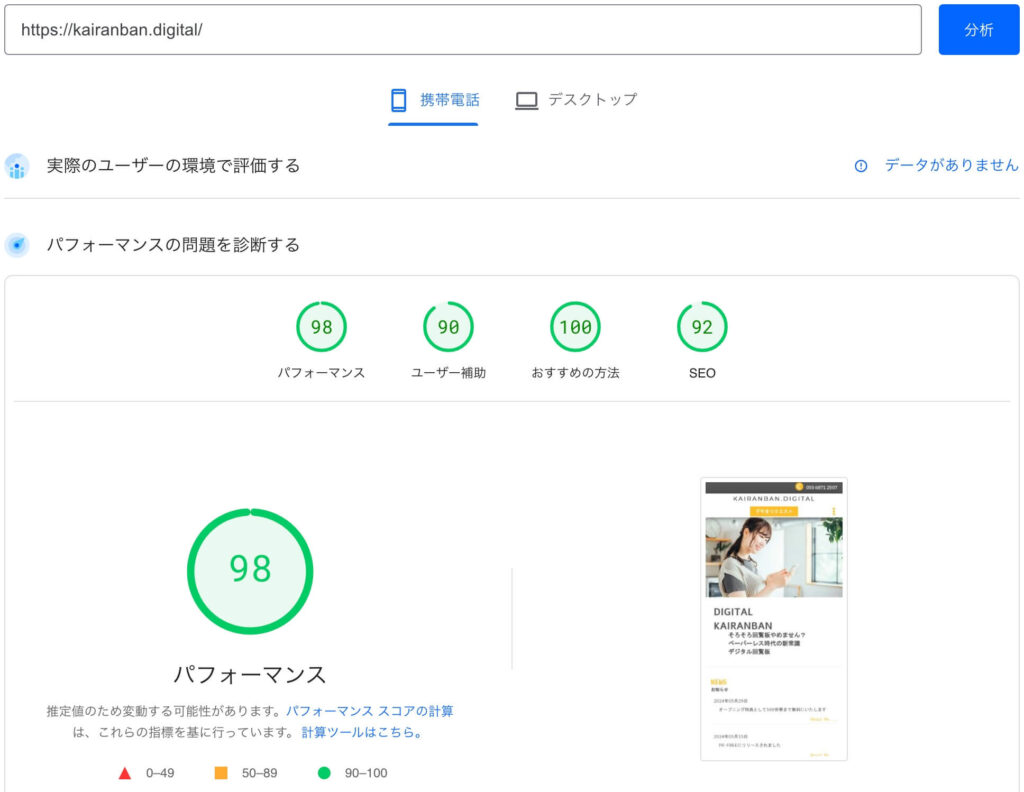Open the パフォーマンス スコアの計算 link
The height and width of the screenshot is (792, 1024).
point(369,711)
